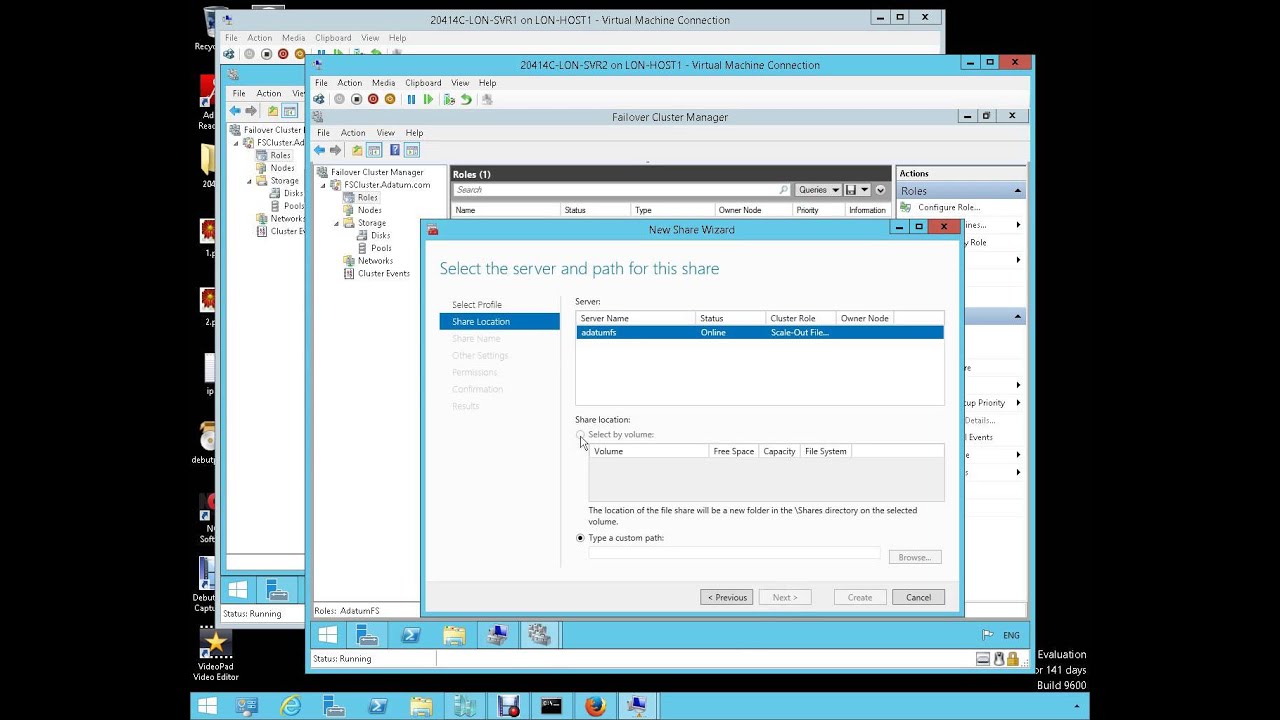The width and height of the screenshot is (1280, 720).
Task: Open Internet Explorer from host taskbar
Action: coord(291,706)
